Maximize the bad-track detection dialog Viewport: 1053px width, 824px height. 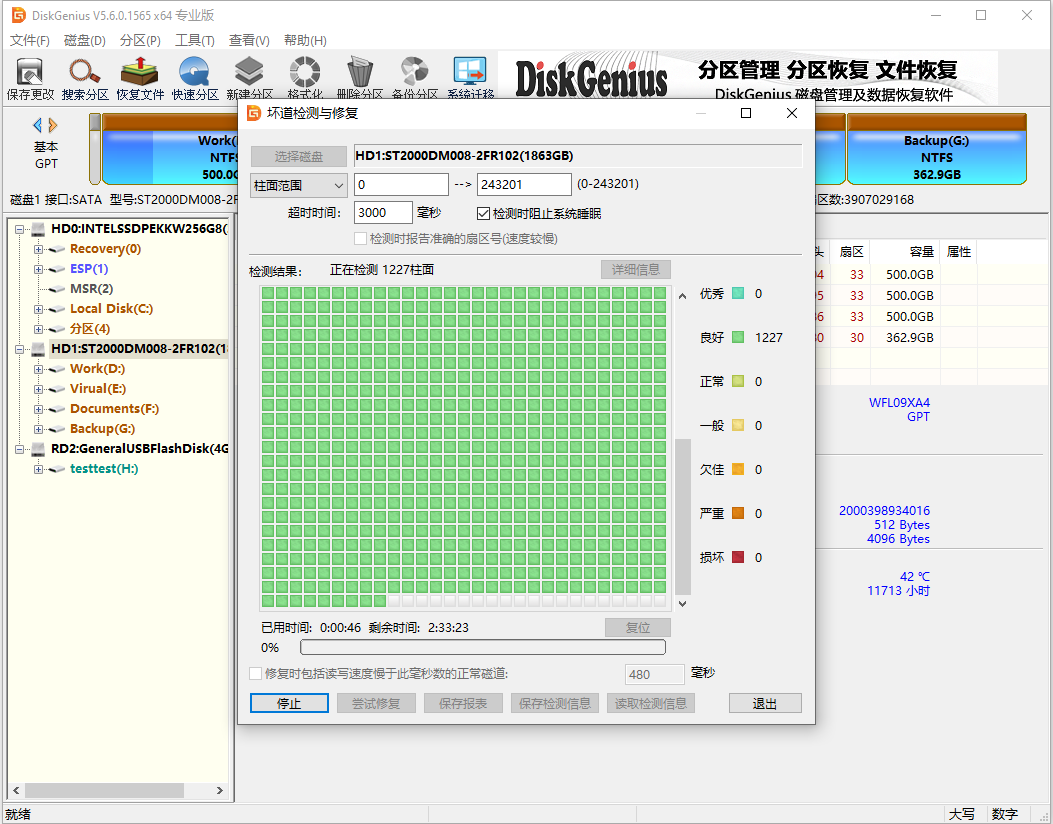(745, 113)
